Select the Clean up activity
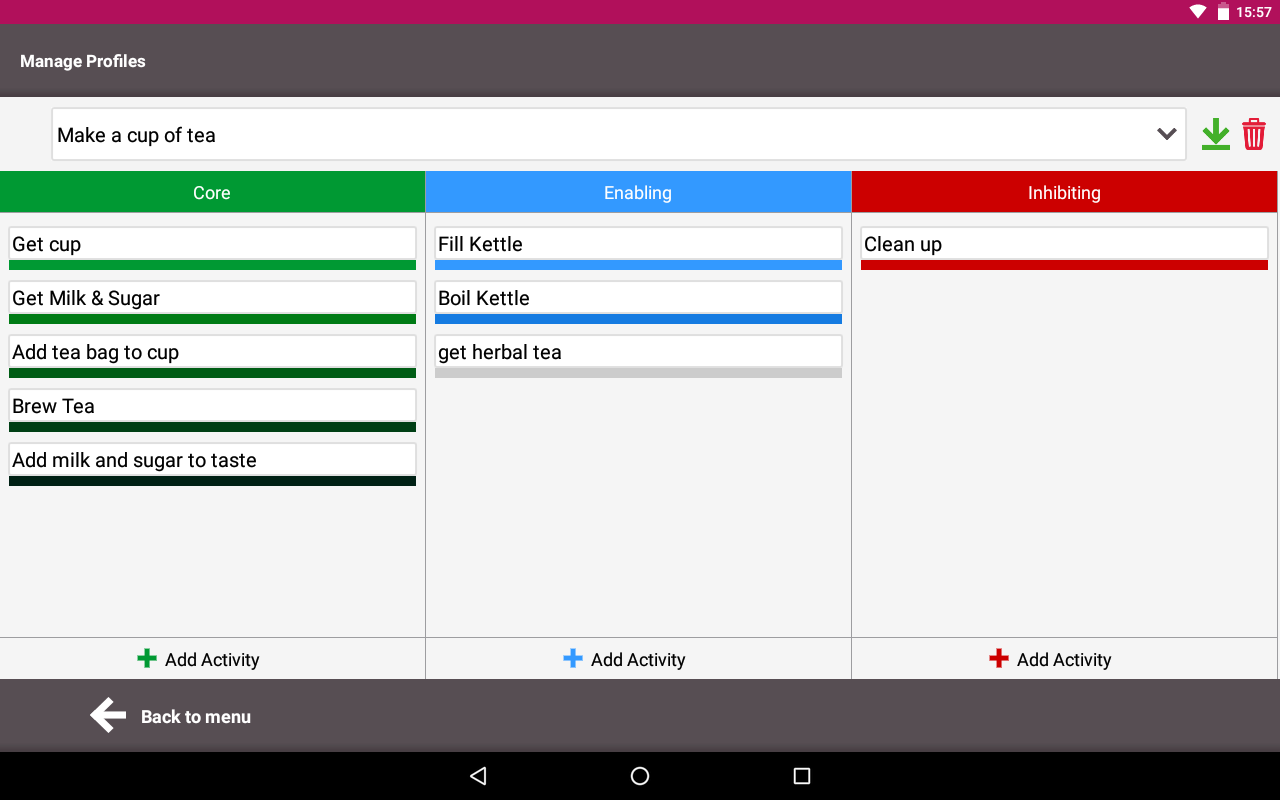The width and height of the screenshot is (1280, 800). coord(1064,248)
